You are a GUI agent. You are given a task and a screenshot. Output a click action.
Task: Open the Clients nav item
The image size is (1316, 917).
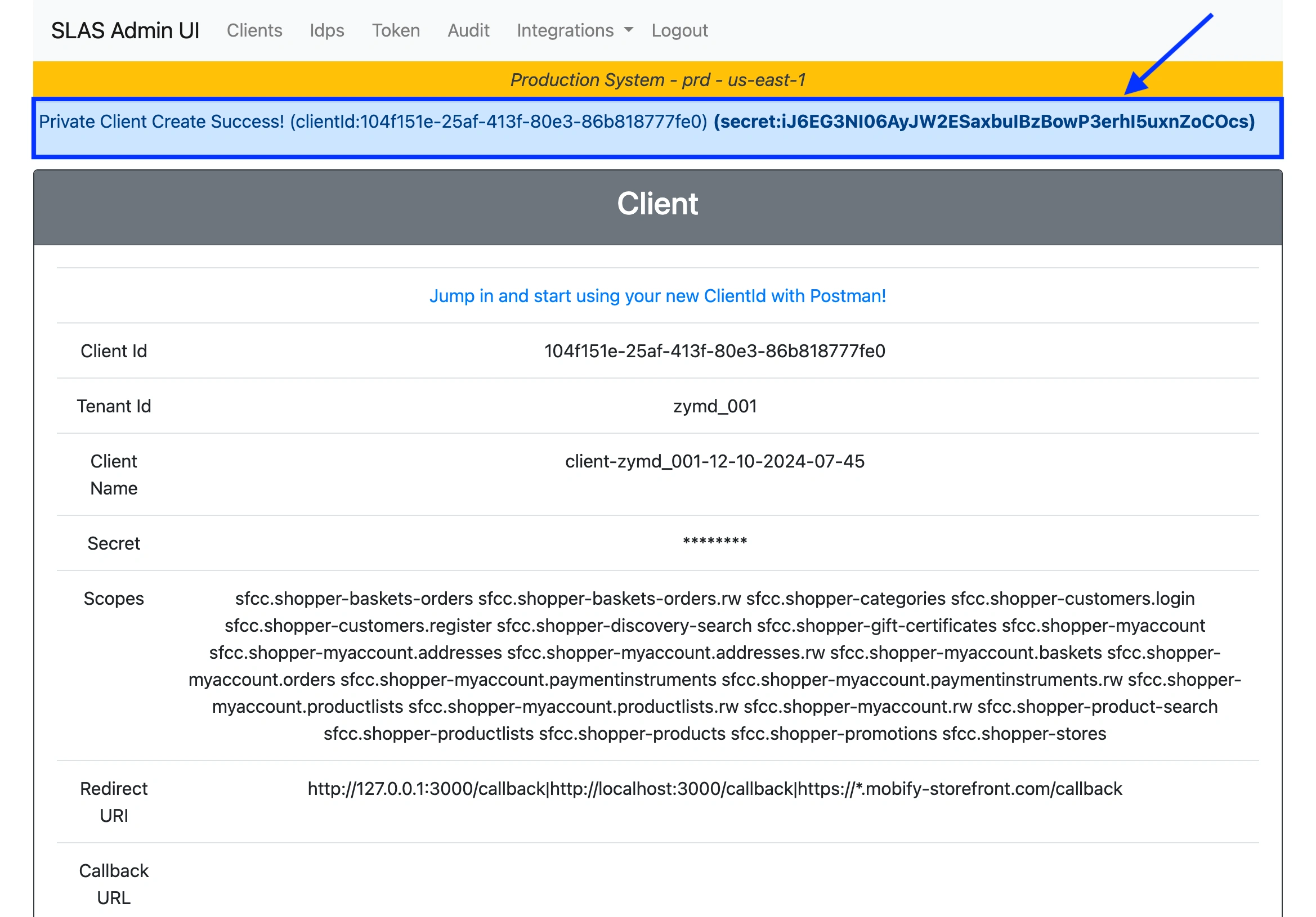[254, 30]
